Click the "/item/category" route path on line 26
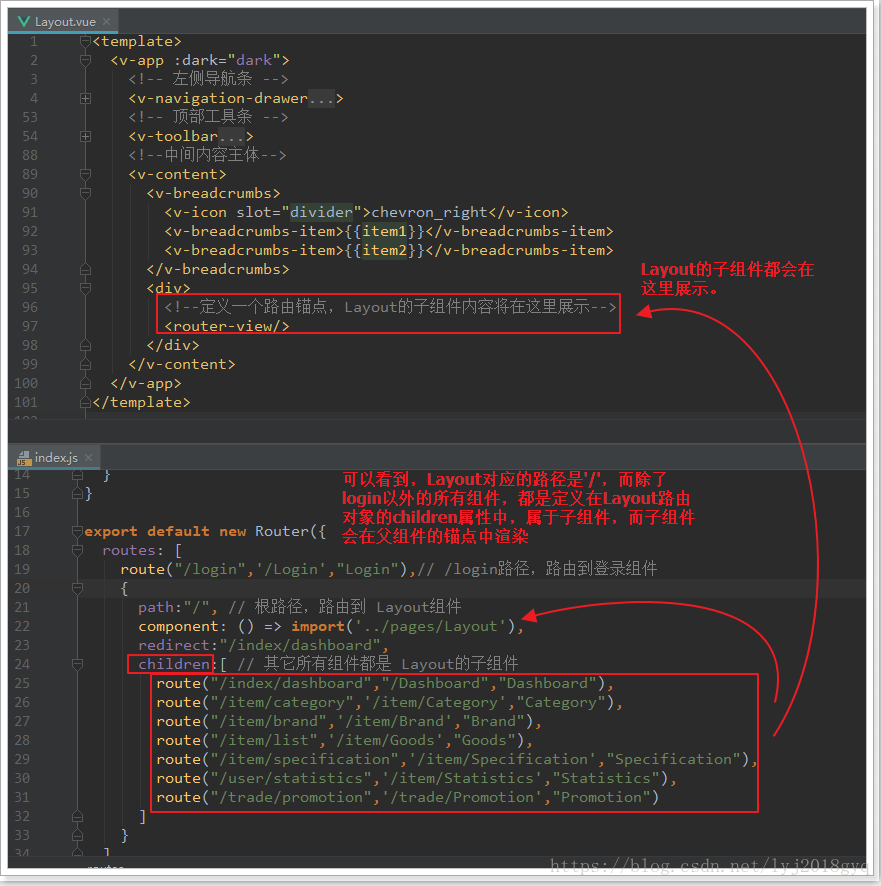881x886 pixels. (281, 702)
